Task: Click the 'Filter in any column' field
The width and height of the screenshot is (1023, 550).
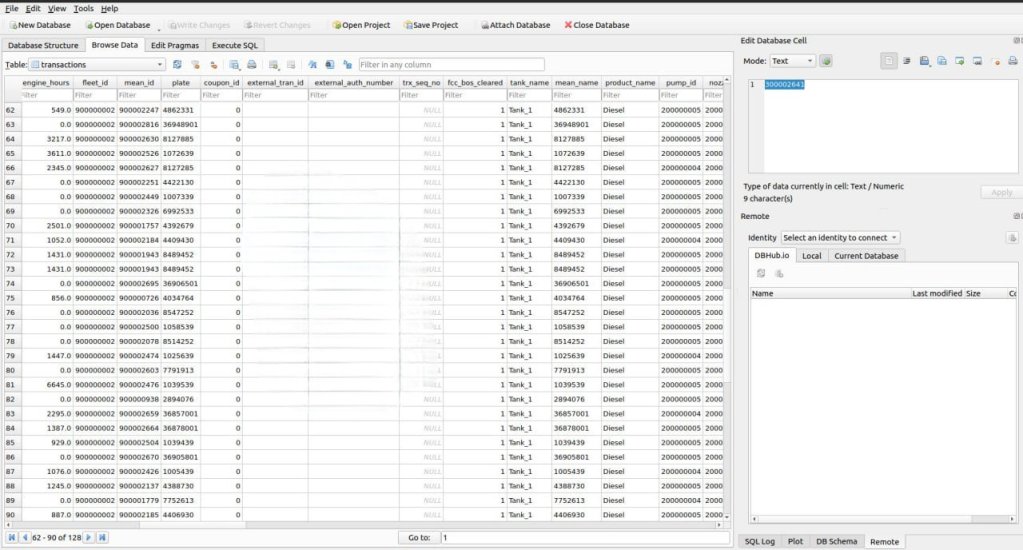Action: tap(450, 65)
